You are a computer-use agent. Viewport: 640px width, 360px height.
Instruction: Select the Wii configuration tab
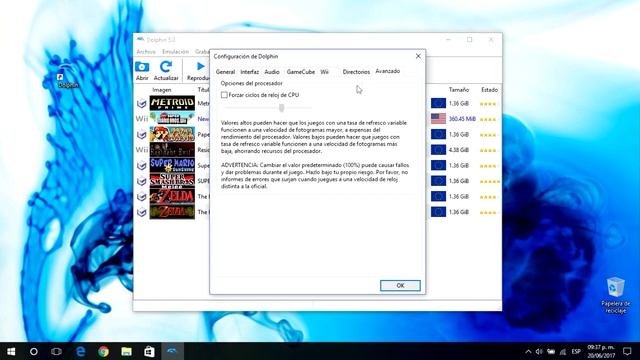[324, 72]
